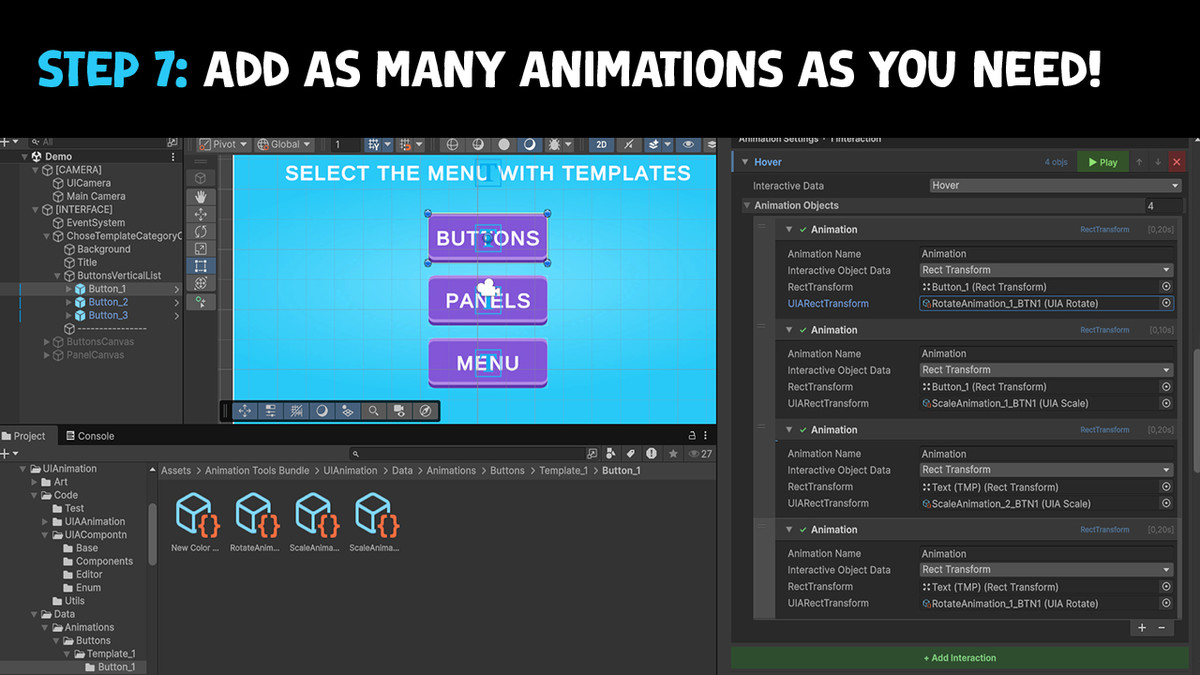
Task: Remove Hover interaction with red X
Action: [x=1177, y=162]
